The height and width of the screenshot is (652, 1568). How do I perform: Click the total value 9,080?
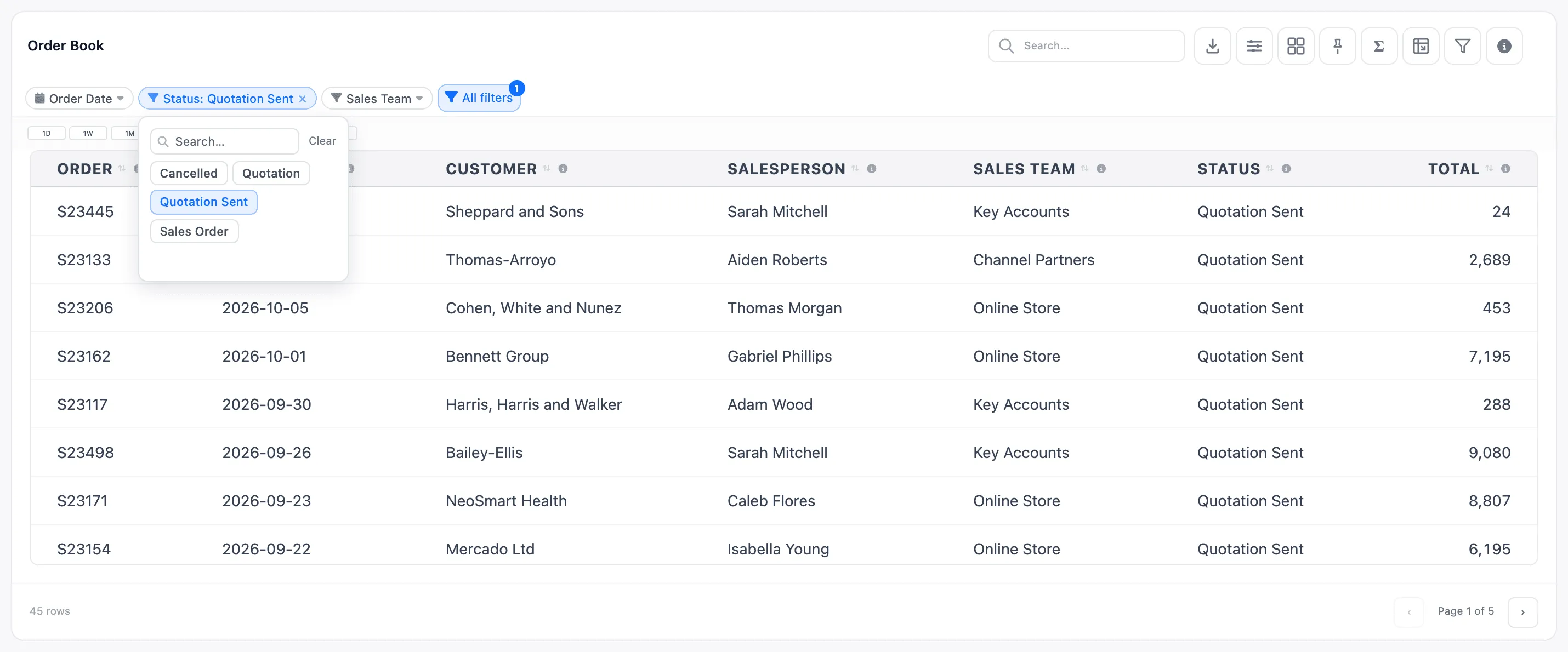coord(1489,453)
